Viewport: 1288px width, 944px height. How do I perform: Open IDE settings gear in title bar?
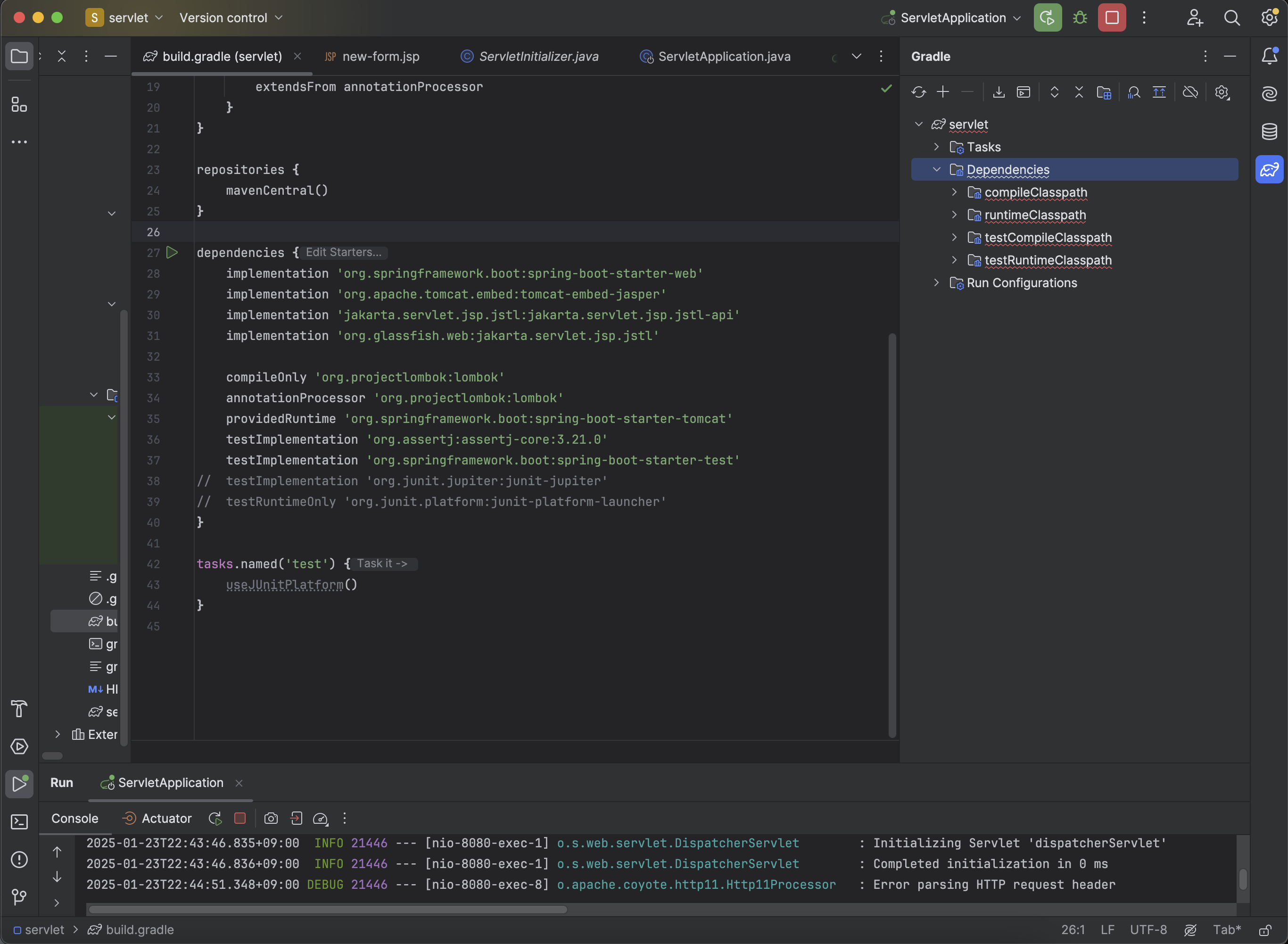[x=1269, y=18]
